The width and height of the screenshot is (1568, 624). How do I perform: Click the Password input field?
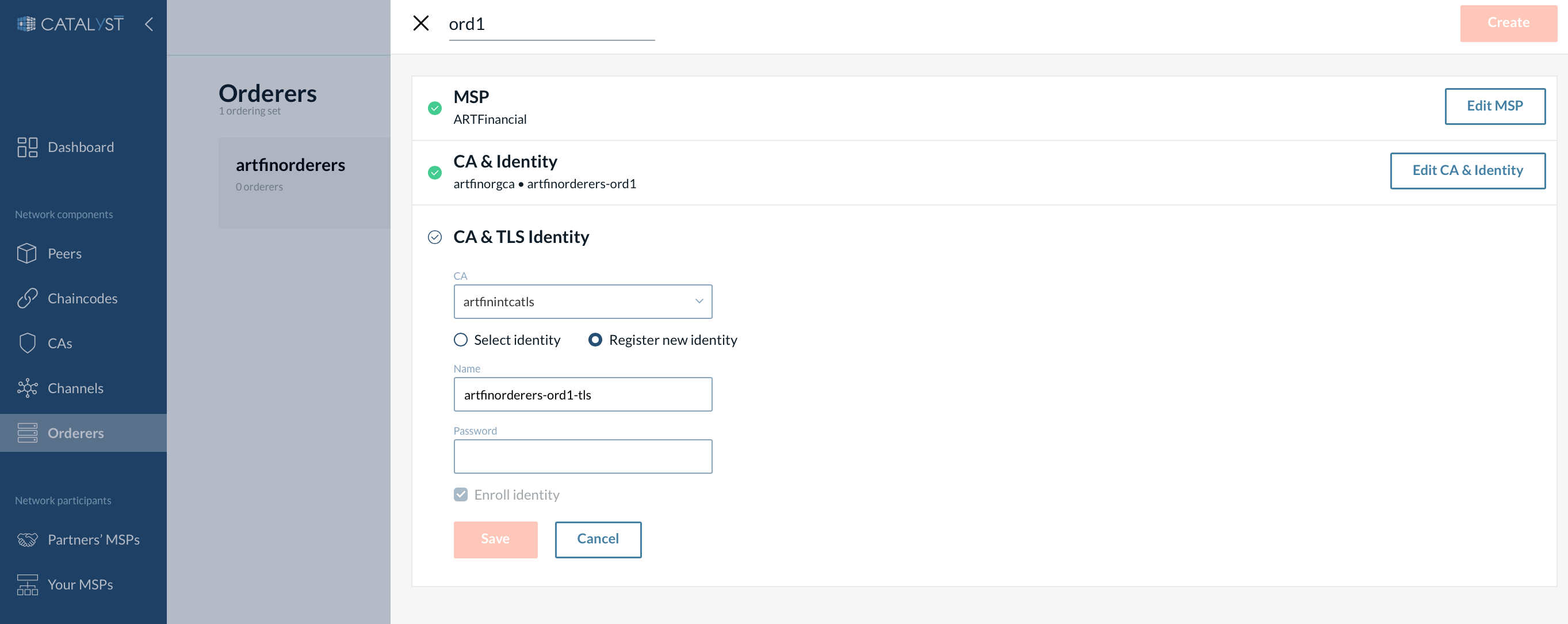coord(583,455)
